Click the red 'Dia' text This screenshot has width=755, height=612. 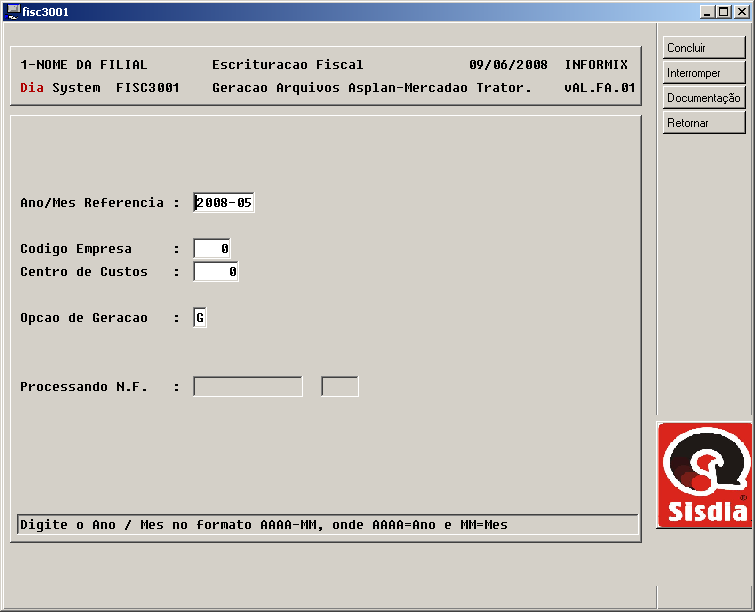click(x=32, y=88)
